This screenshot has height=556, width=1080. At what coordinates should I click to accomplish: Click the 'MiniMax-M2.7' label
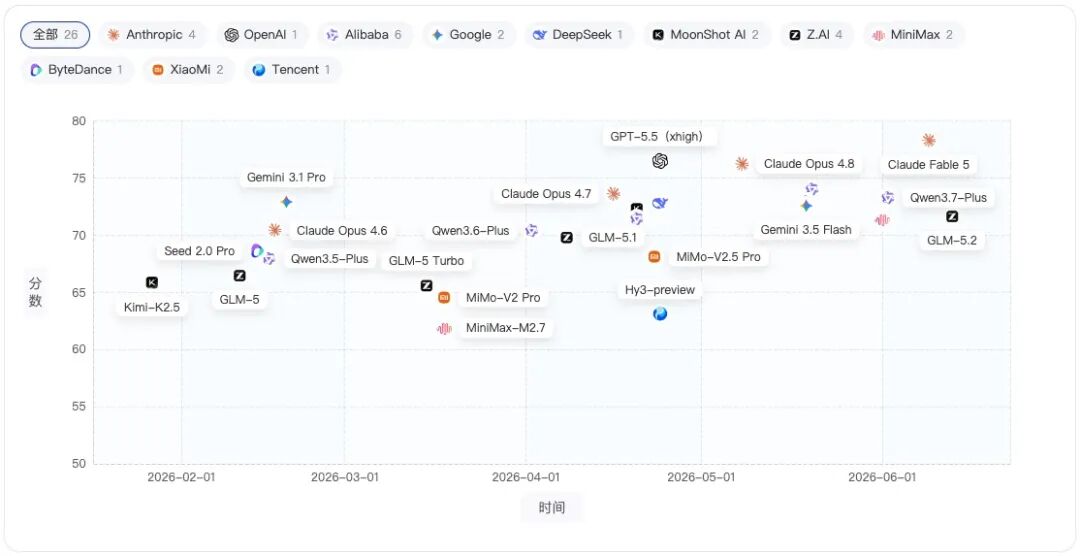[506, 328]
